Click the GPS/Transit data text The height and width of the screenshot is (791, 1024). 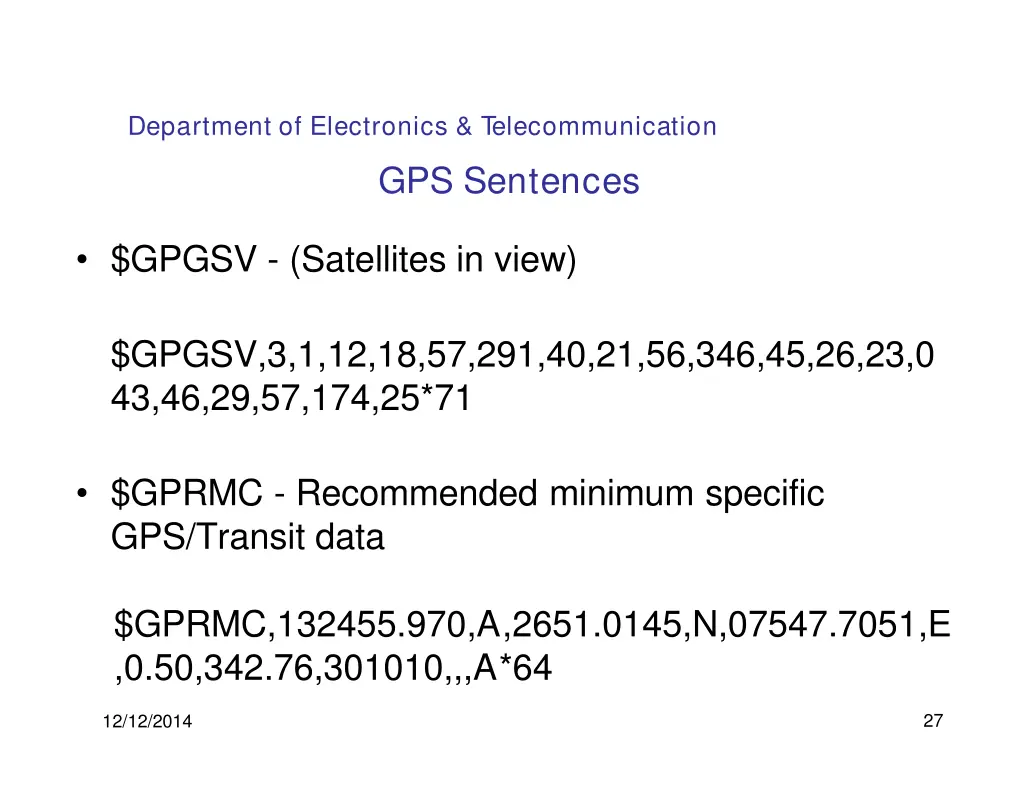[x=248, y=538]
